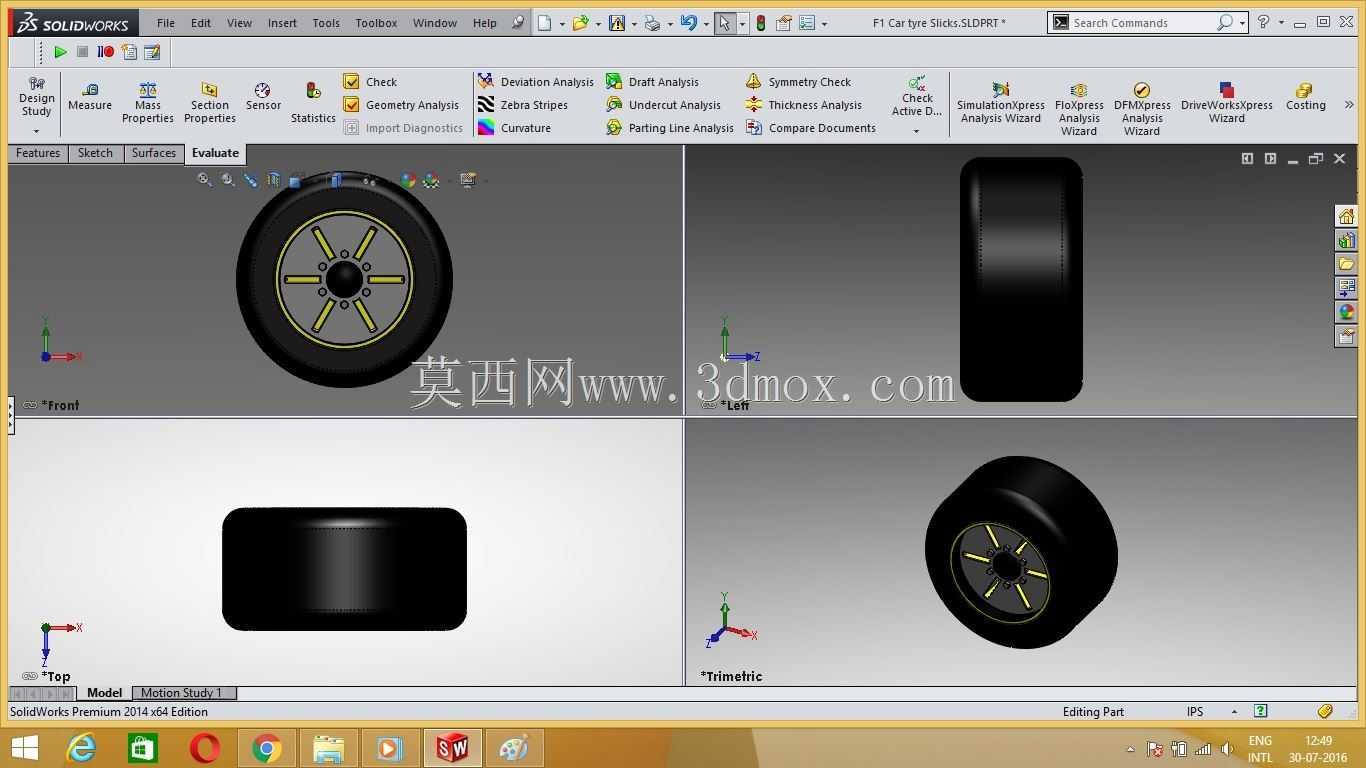The height and width of the screenshot is (768, 1366).
Task: Open the Statistics tool
Action: click(313, 103)
